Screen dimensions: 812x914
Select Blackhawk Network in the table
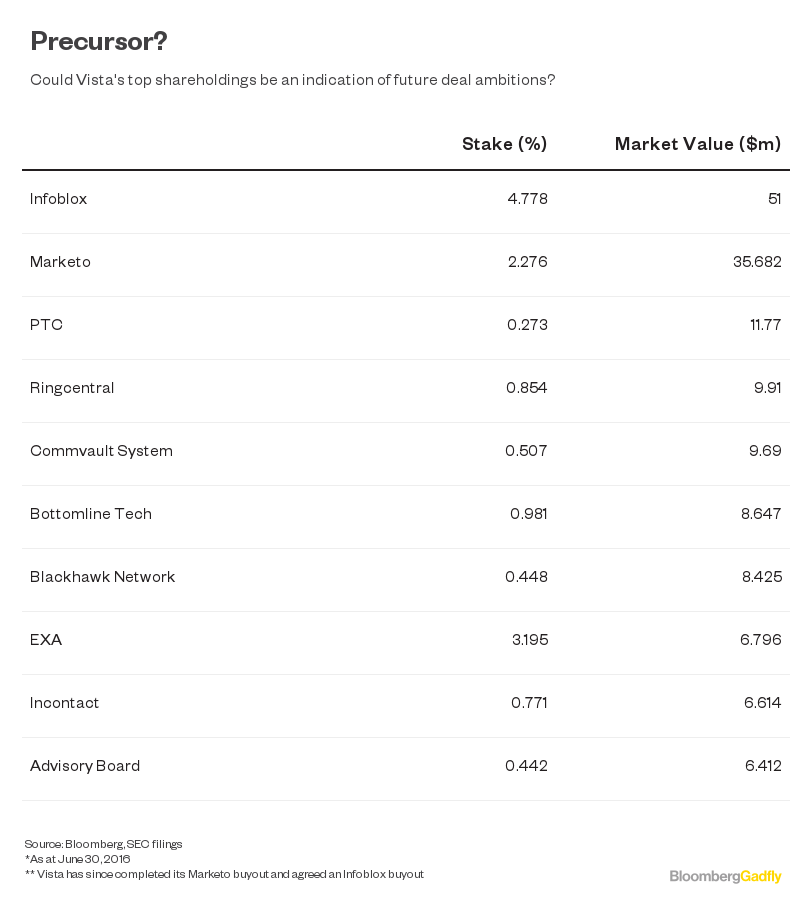102,576
